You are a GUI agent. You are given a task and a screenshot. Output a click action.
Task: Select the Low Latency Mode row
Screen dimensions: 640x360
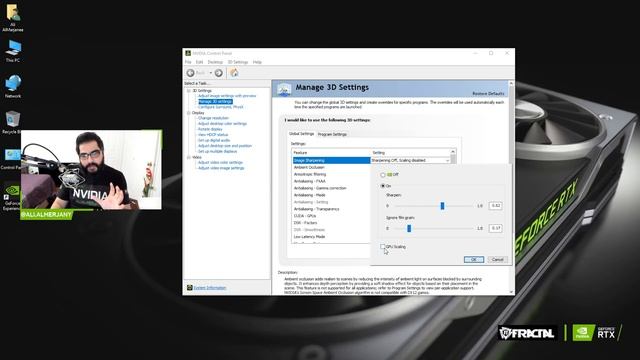(x=331, y=237)
